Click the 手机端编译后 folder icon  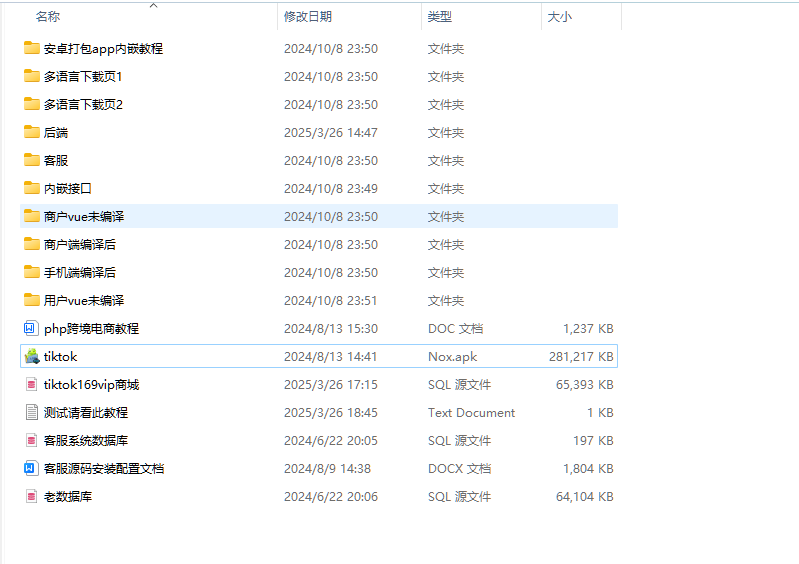[32, 272]
